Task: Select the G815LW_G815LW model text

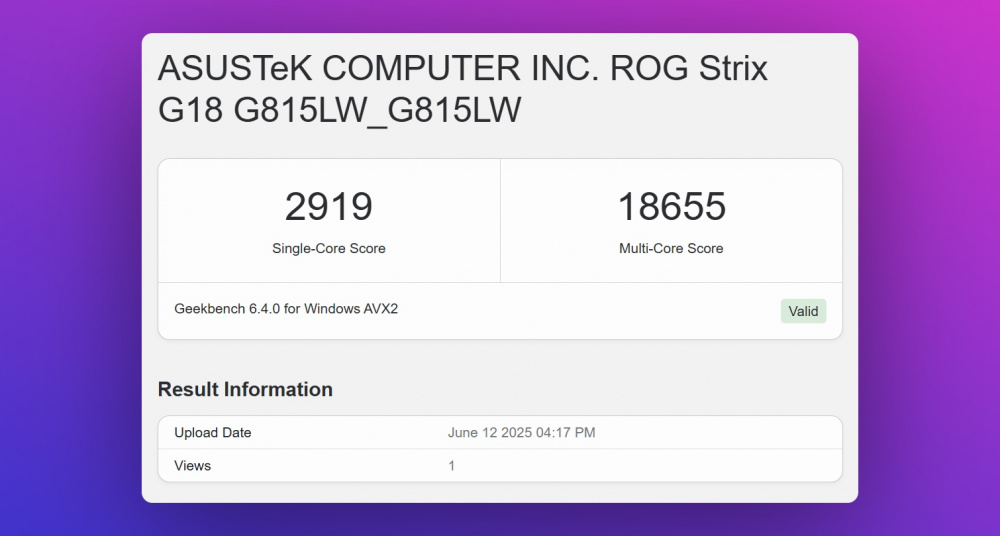Action: (377, 110)
